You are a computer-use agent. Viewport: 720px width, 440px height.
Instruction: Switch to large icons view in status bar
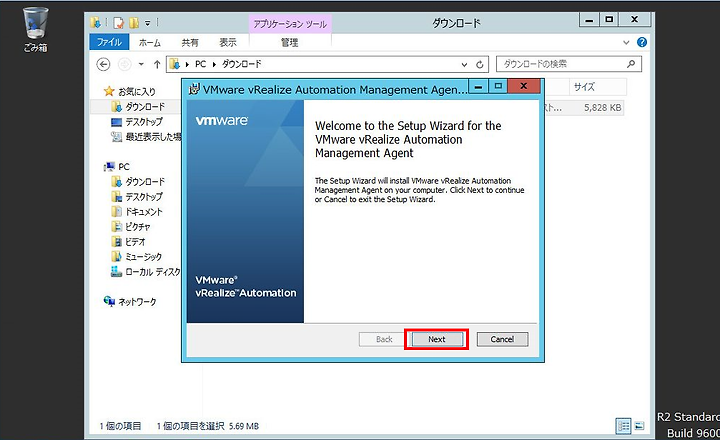coord(639,426)
